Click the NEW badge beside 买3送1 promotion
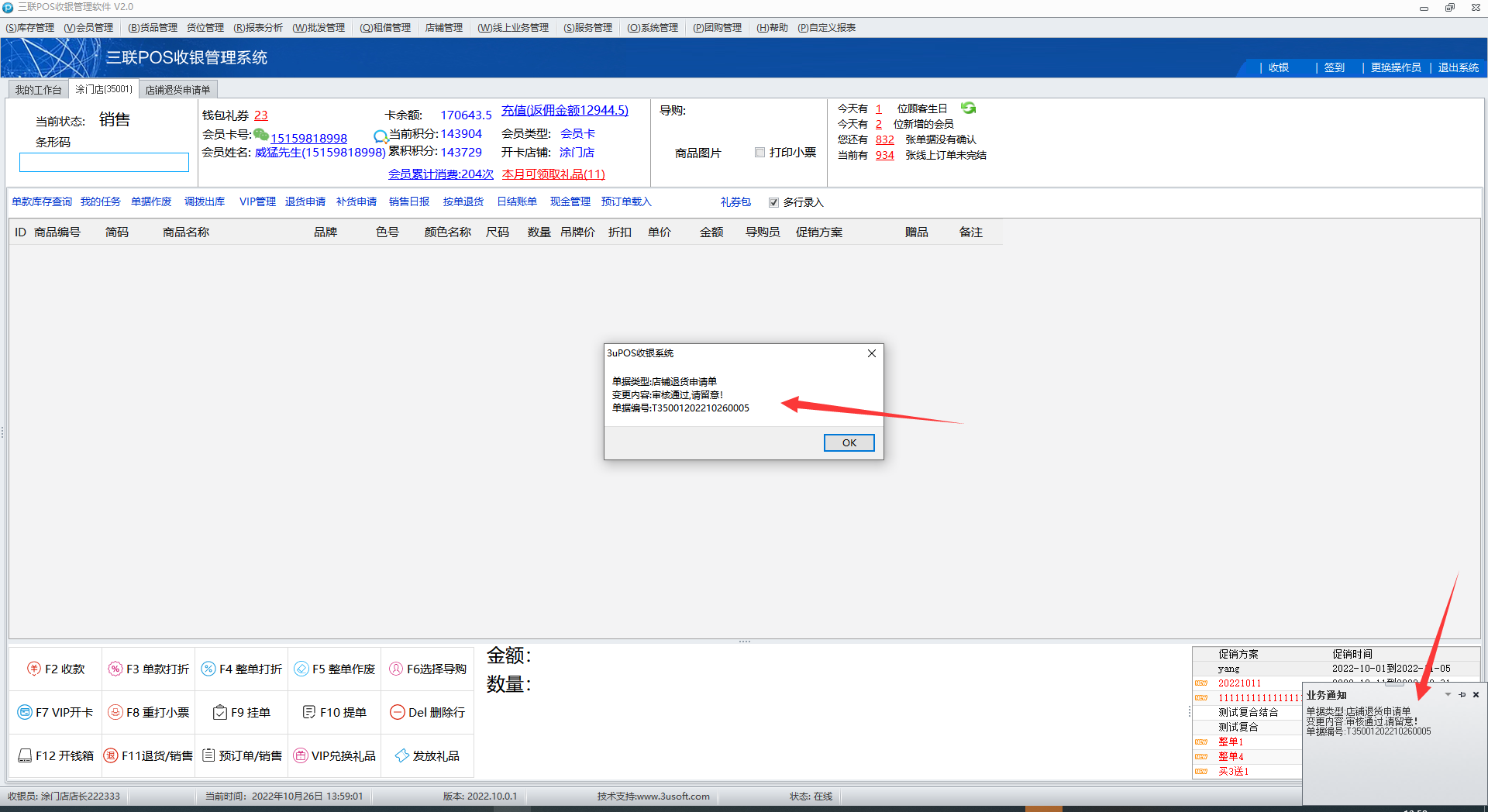Viewport: 1488px width, 812px height. (x=1201, y=772)
